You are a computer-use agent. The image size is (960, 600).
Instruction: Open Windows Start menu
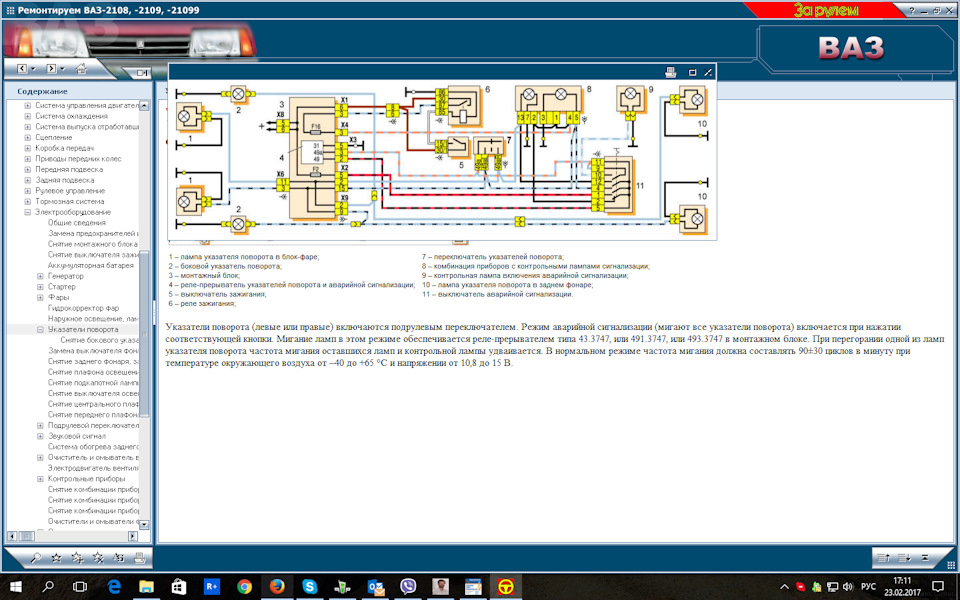[15, 587]
